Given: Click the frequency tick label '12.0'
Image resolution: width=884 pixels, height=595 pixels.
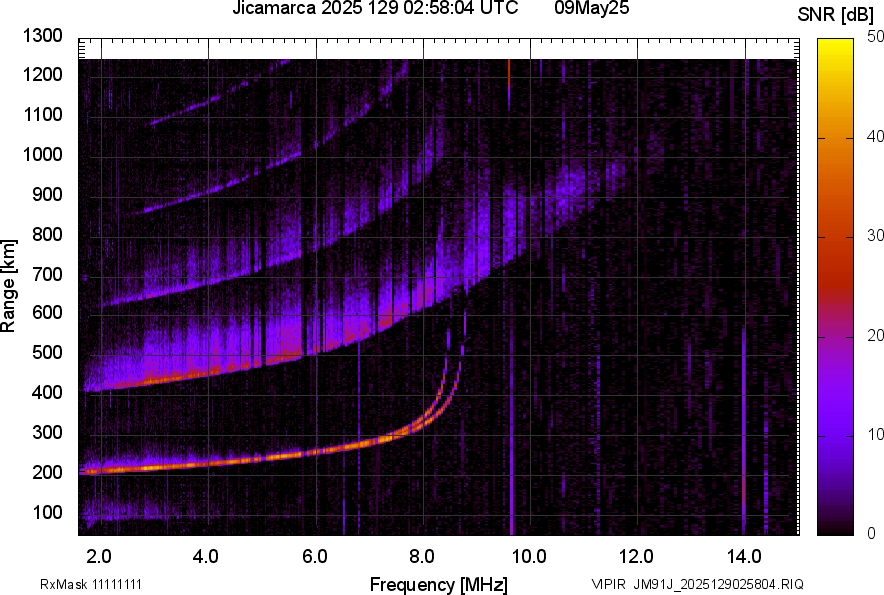Looking at the screenshot, I should pyautogui.click(x=636, y=557).
